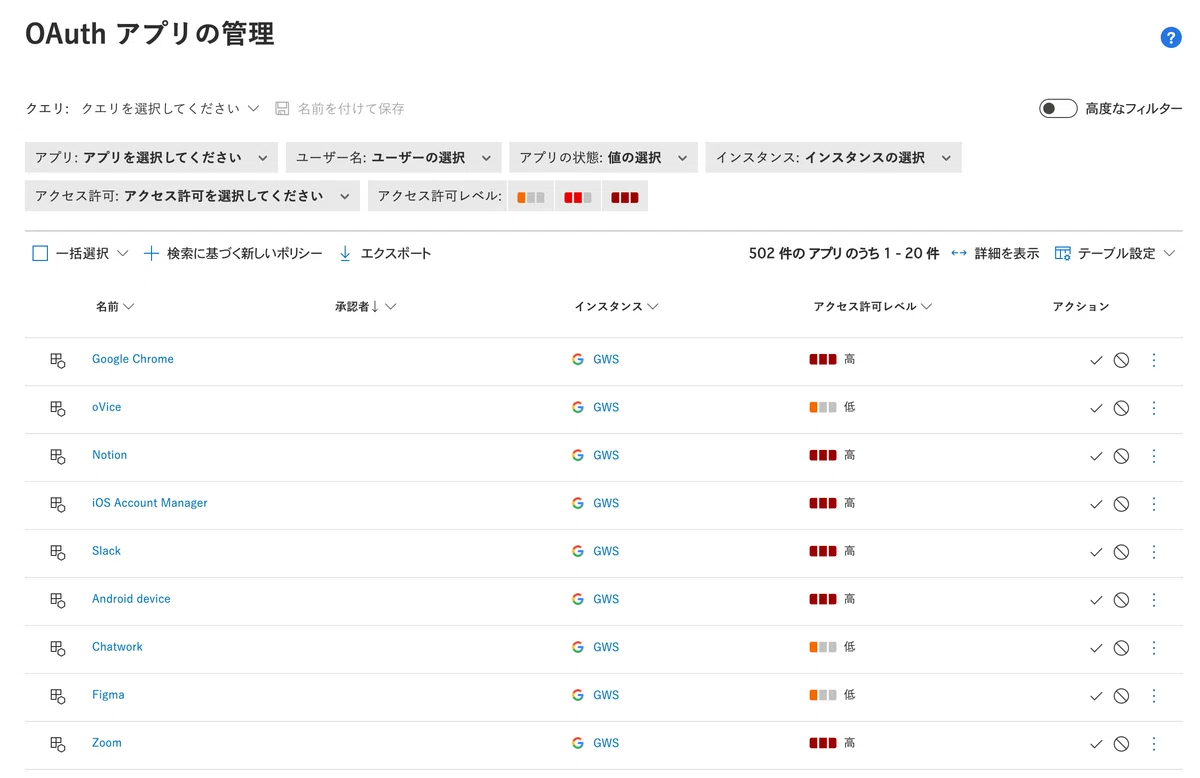Screen dimensions: 1200x778
Task: Open the アプリ filter dropdown
Action: 151,158
